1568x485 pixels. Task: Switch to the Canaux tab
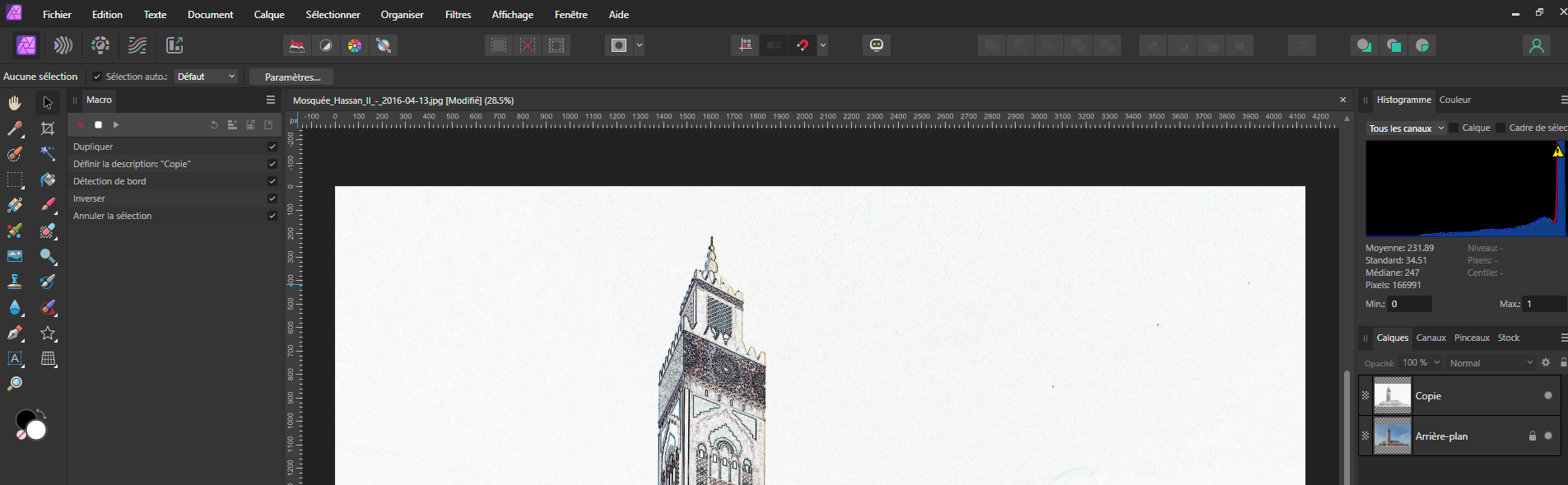1431,338
